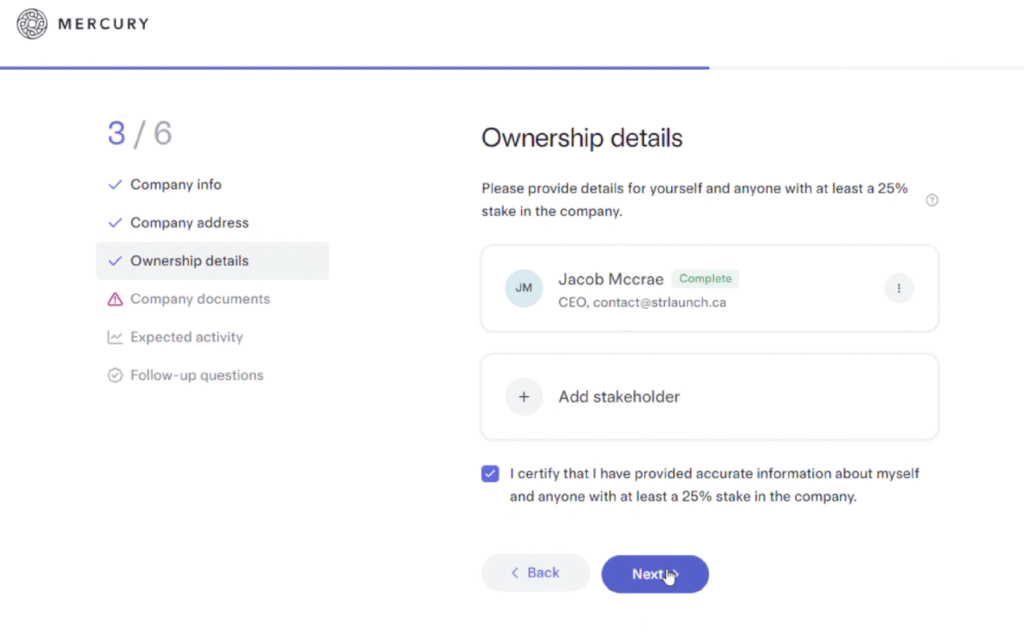Go to the Company info step
Image resolution: width=1024 pixels, height=634 pixels.
(x=176, y=185)
